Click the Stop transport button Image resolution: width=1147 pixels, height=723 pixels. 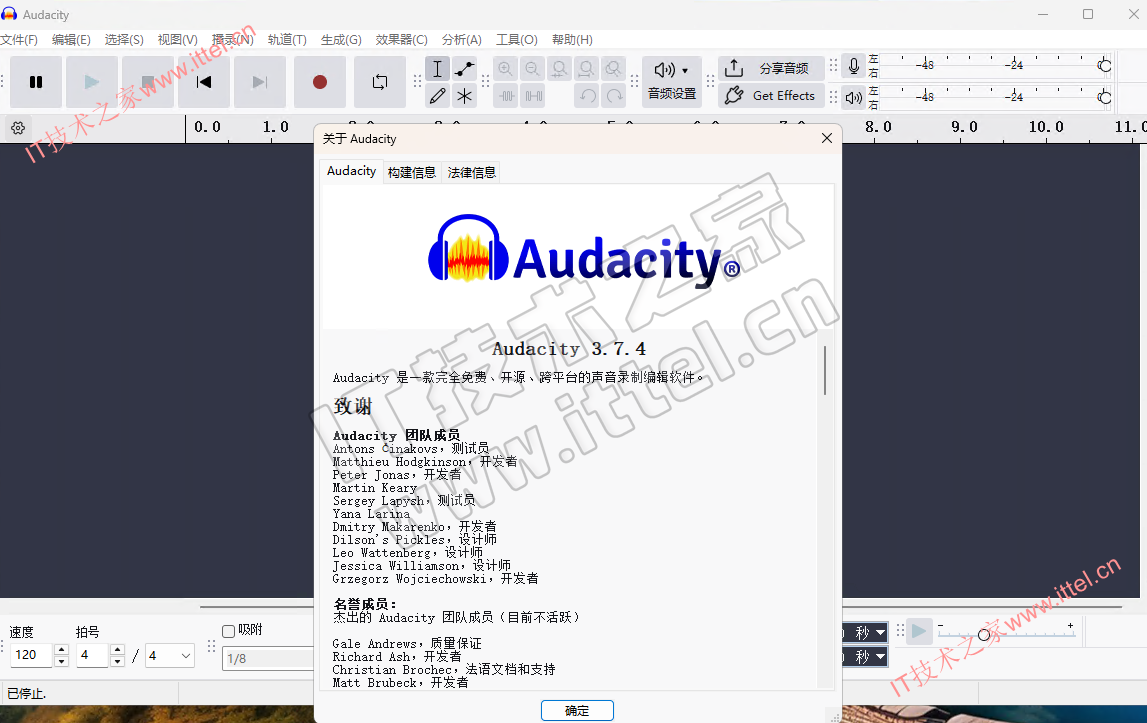click(148, 82)
